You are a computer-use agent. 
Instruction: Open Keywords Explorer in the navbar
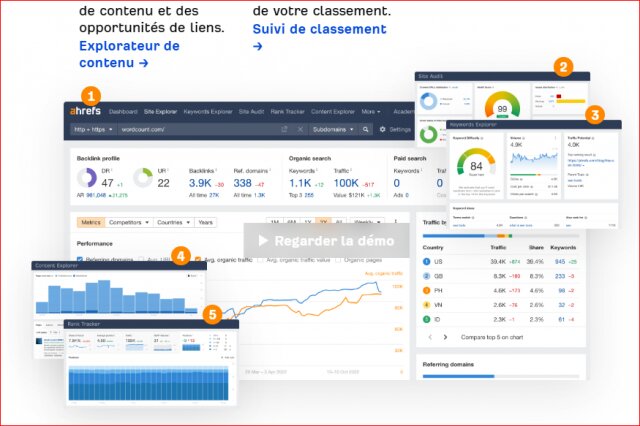pos(208,111)
